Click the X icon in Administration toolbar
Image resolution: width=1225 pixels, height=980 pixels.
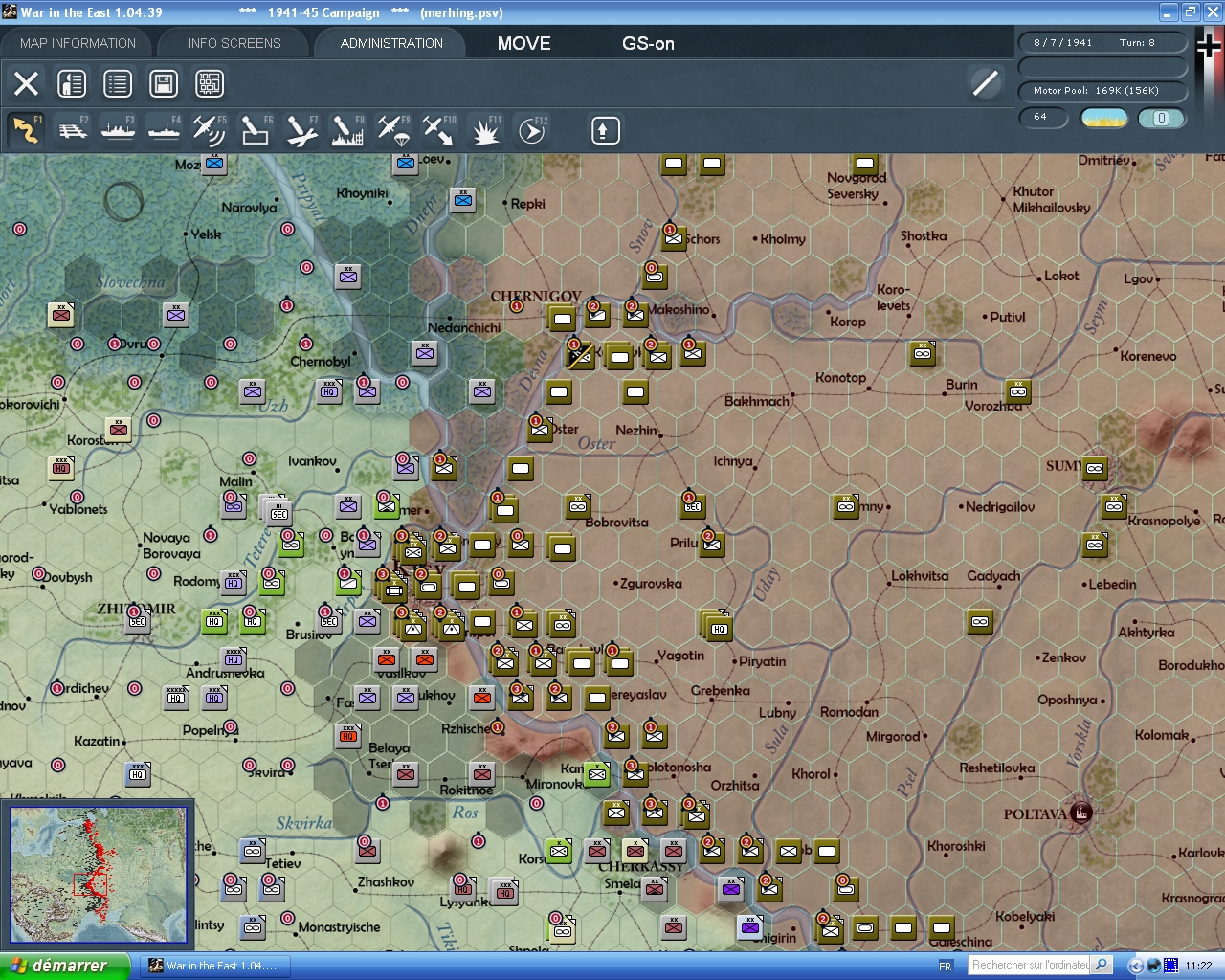[26, 83]
